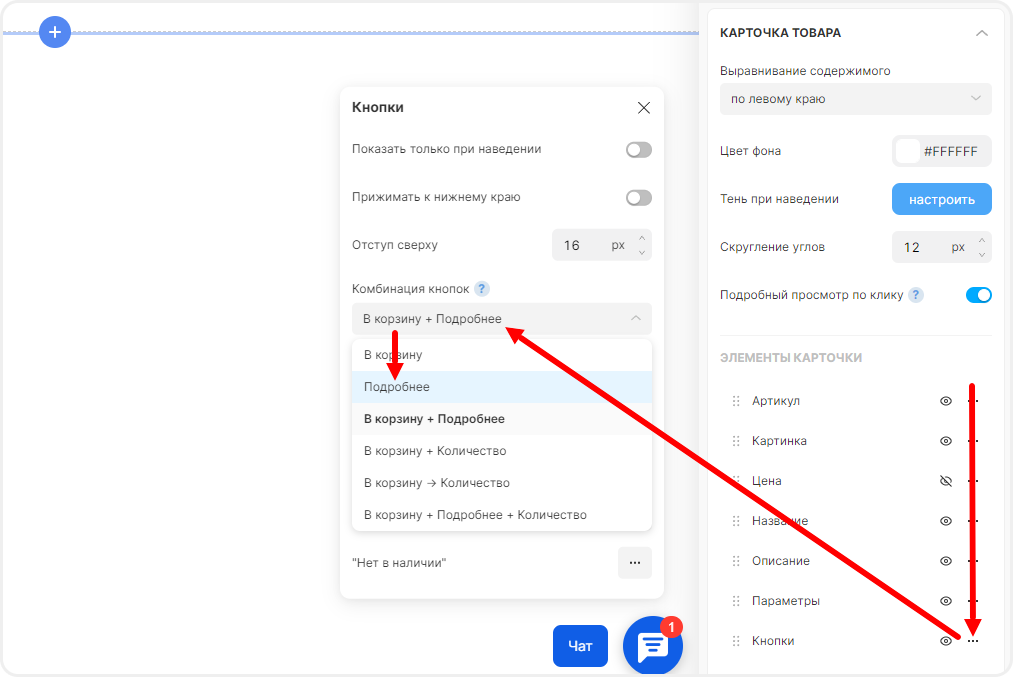Open help tooltip for Подробный просмотр по клику
This screenshot has height=677, width=1013.
(x=916, y=295)
